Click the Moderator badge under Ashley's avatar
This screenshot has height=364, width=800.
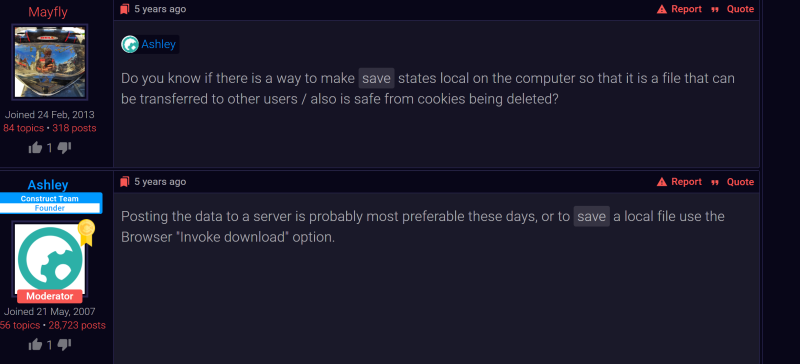pos(50,296)
